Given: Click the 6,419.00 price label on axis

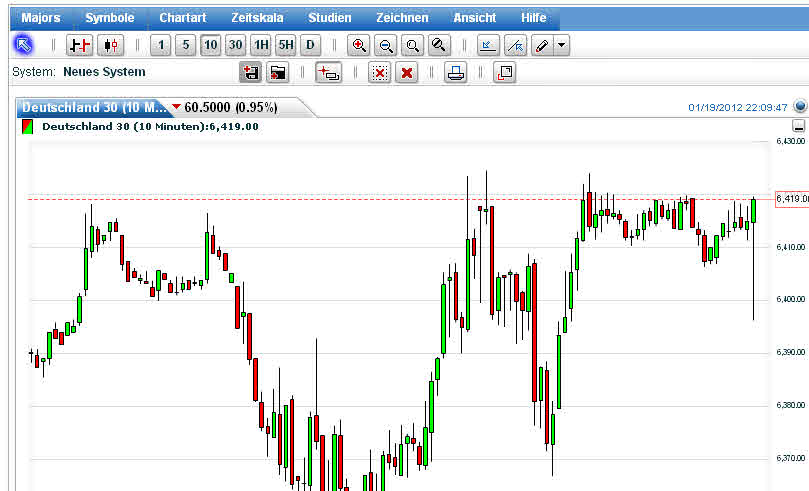Looking at the screenshot, I should [791, 199].
